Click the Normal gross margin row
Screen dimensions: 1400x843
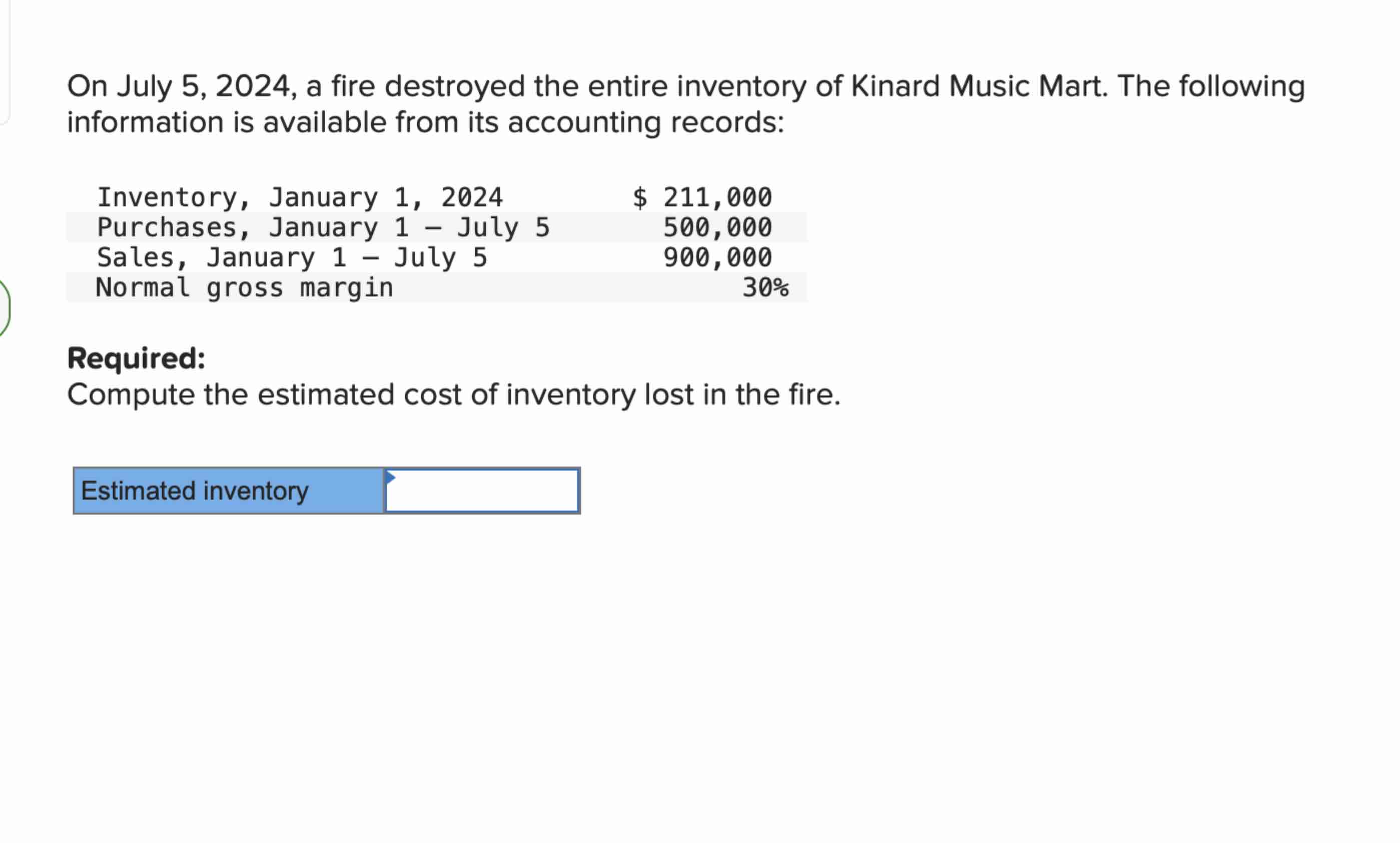point(244,288)
